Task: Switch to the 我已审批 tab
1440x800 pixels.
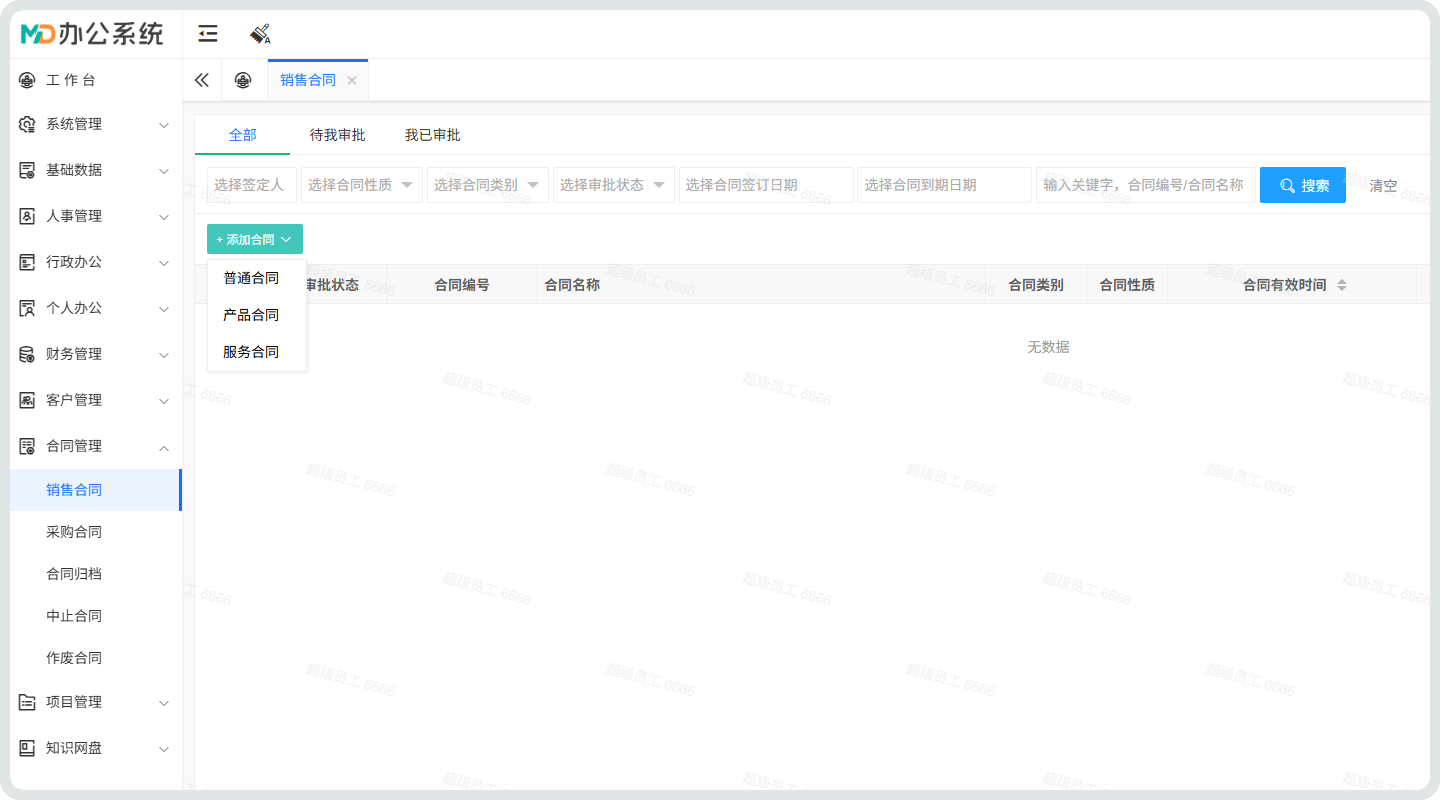Action: click(432, 135)
